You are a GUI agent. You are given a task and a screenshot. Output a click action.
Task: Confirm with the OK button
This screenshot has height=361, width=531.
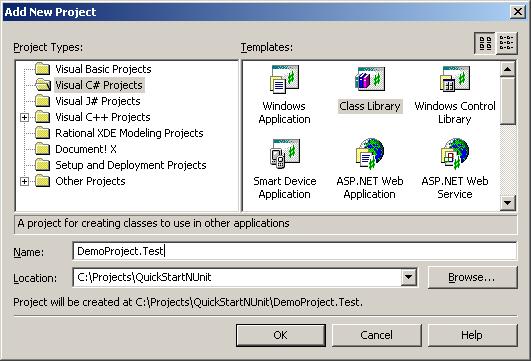point(281,335)
